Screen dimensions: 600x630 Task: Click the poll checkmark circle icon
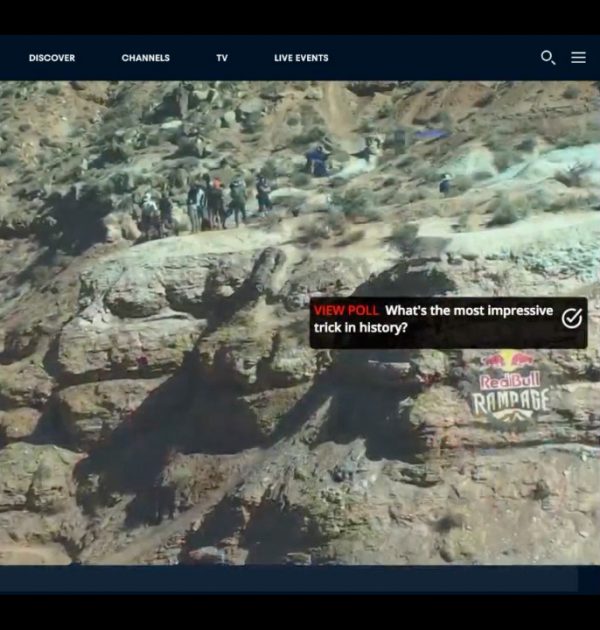[571, 318]
